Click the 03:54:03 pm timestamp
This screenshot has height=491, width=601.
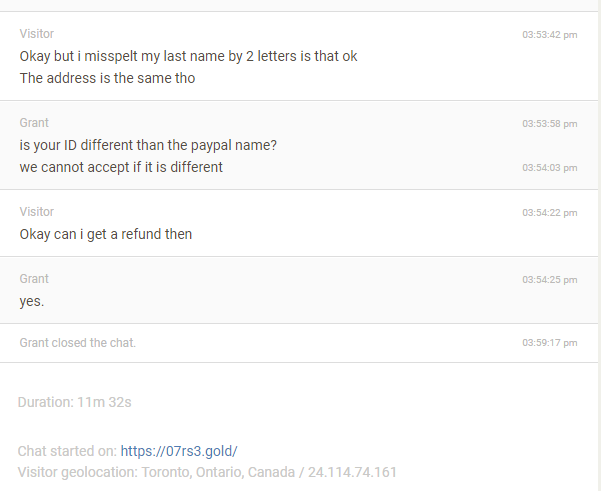(x=550, y=168)
